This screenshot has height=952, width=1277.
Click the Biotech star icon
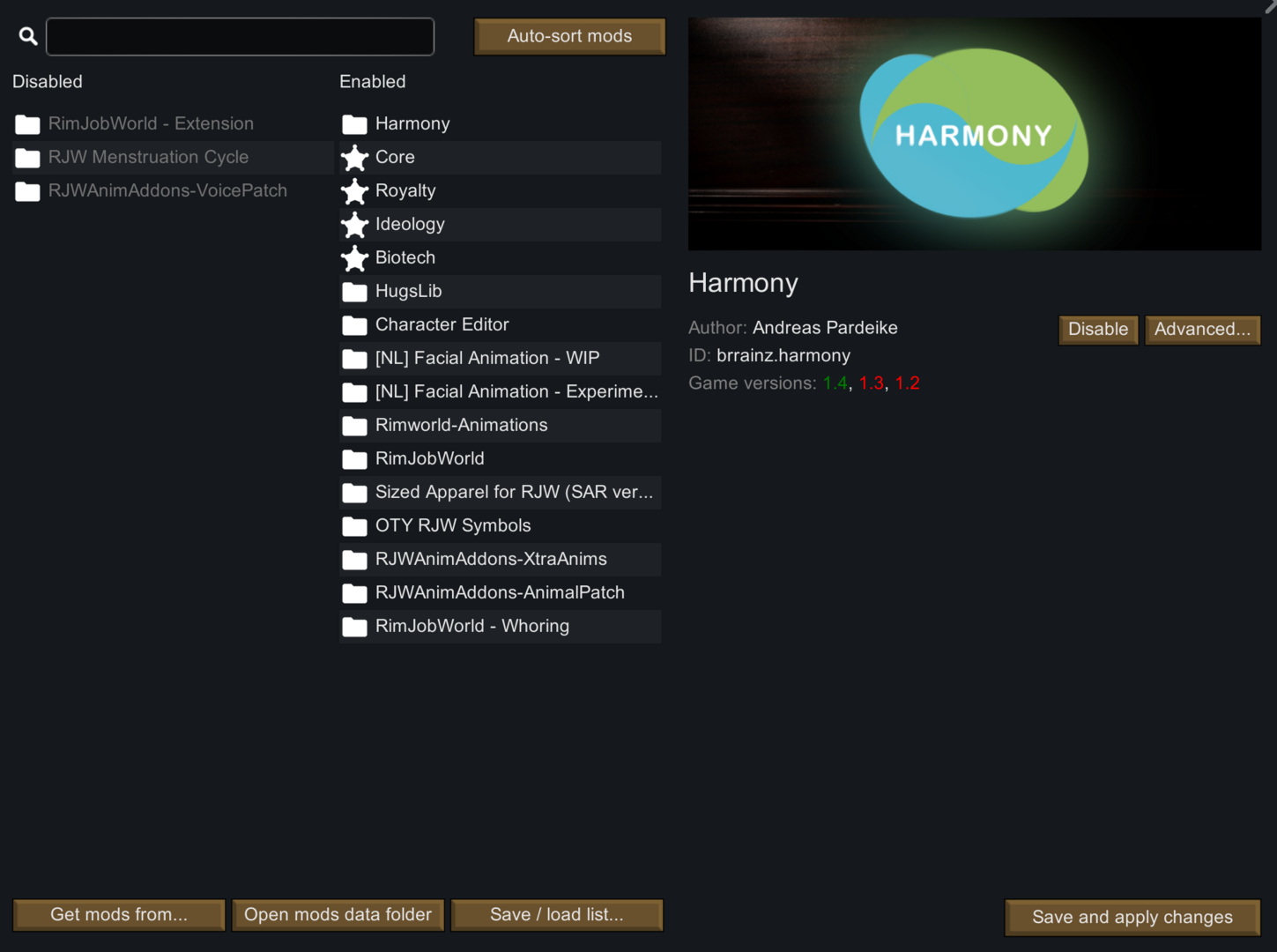pyautogui.click(x=354, y=258)
